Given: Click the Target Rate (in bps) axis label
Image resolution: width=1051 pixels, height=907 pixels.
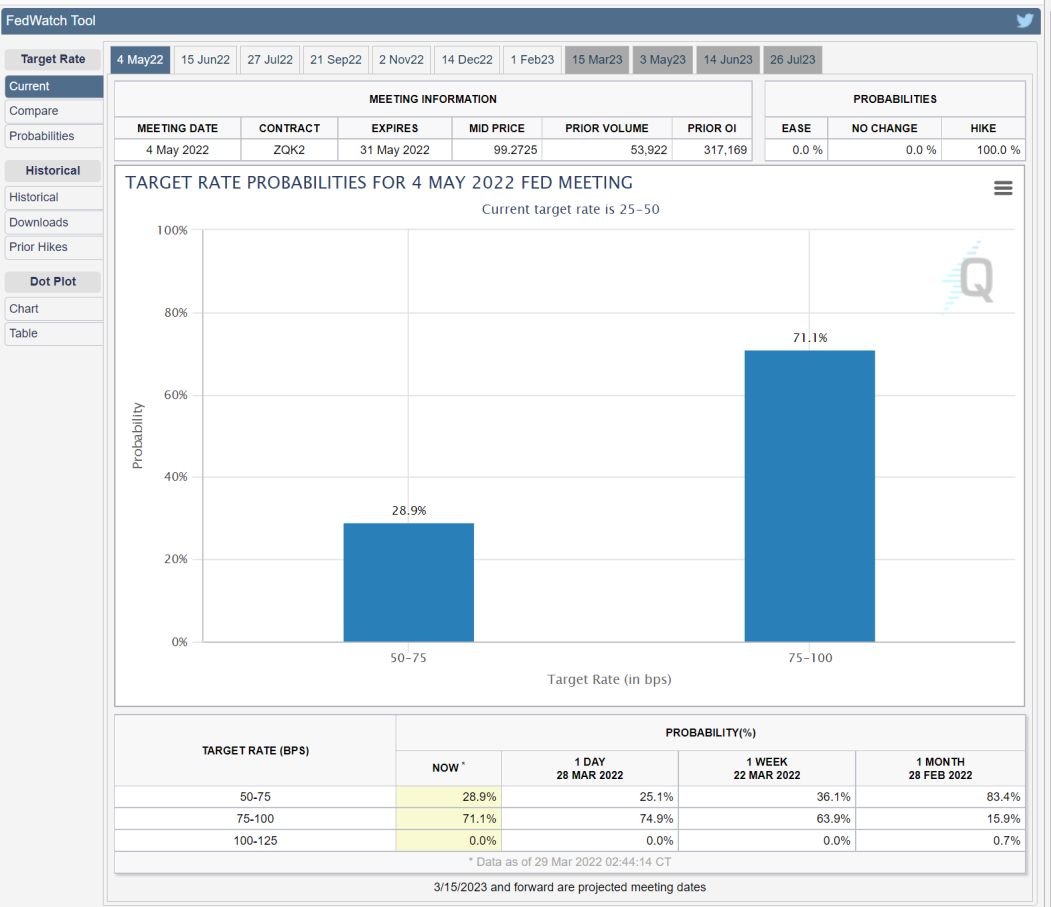Looking at the screenshot, I should [x=609, y=680].
